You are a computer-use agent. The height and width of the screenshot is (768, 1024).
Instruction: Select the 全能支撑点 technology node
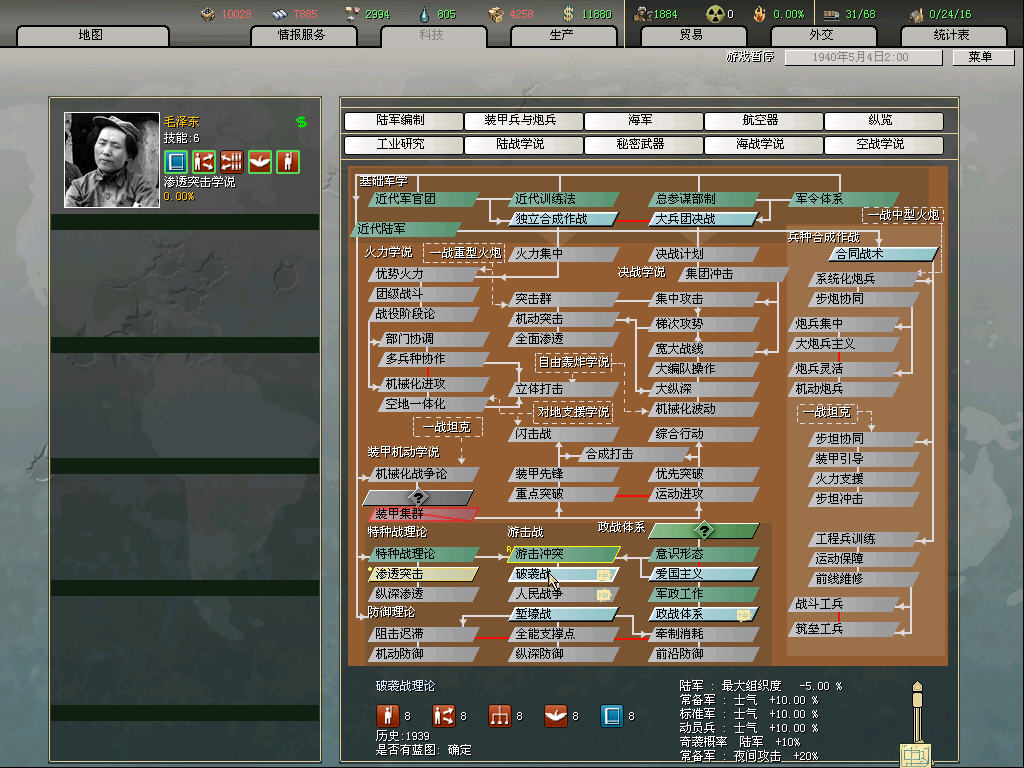tap(564, 634)
